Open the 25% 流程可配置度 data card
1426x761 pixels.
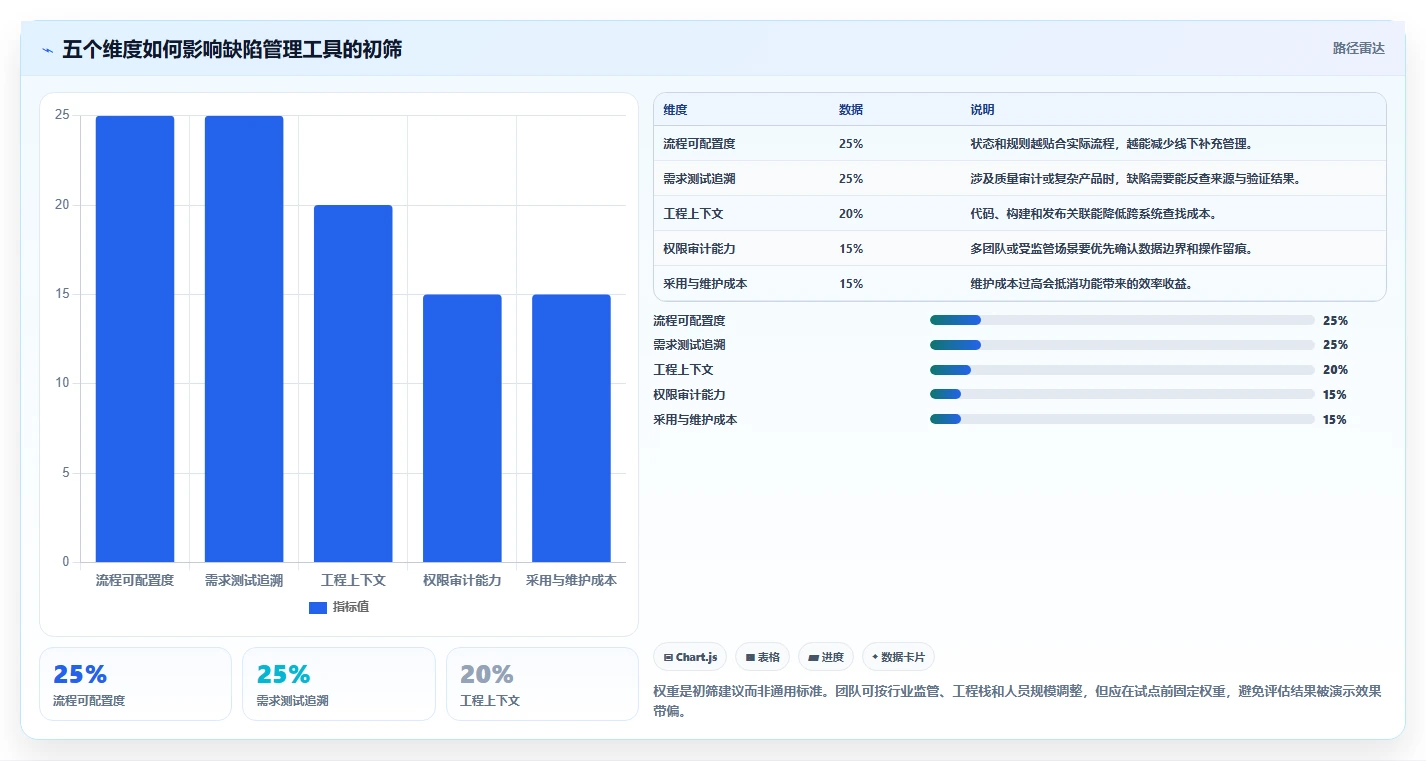[x=135, y=684]
